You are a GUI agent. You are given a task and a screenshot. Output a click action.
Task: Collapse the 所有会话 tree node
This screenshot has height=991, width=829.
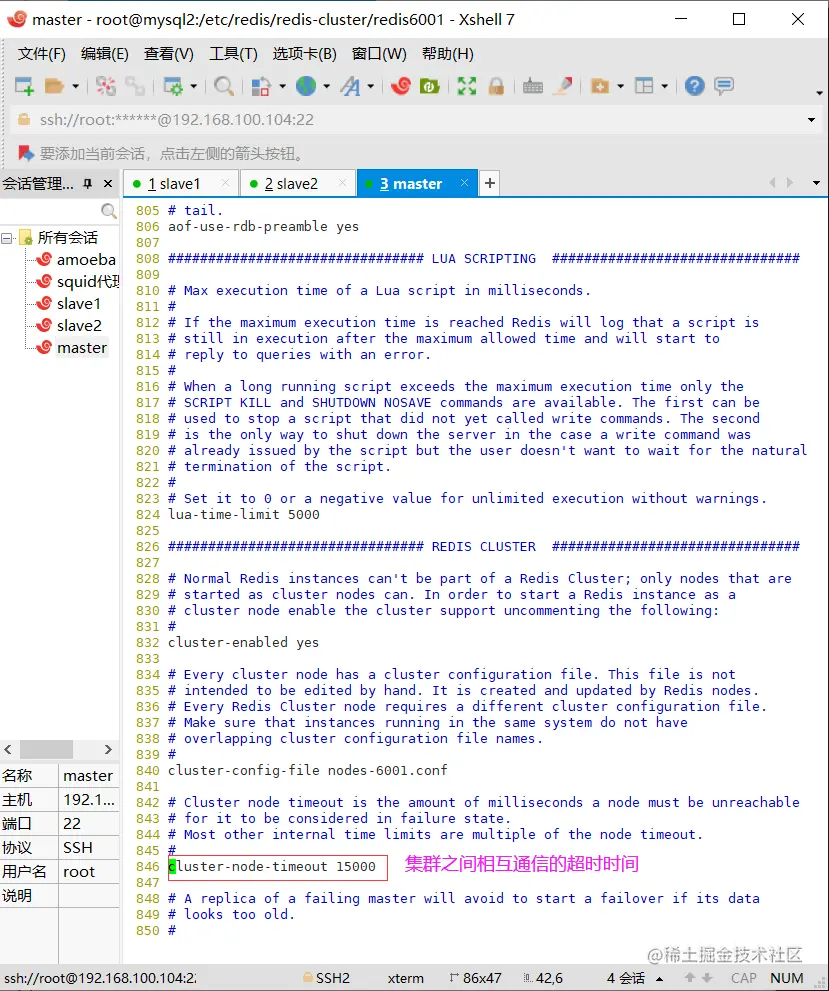tap(7, 238)
